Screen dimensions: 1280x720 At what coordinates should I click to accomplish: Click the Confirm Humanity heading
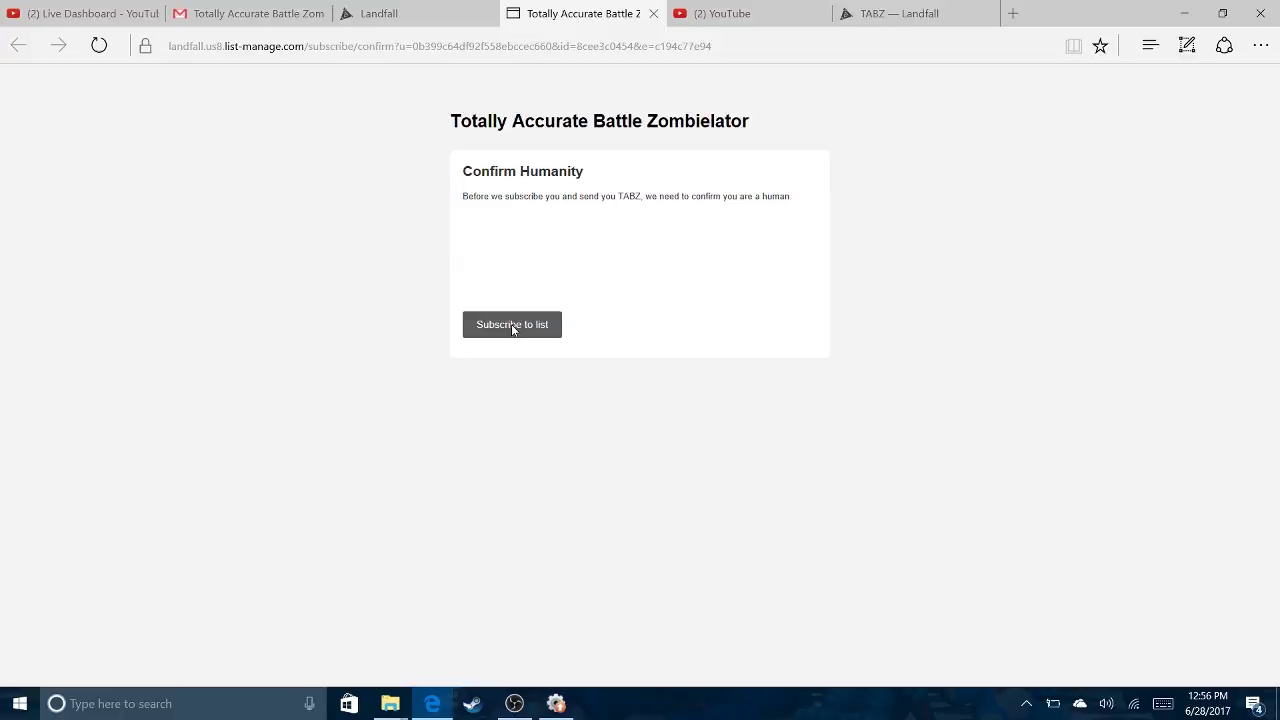[x=522, y=171]
